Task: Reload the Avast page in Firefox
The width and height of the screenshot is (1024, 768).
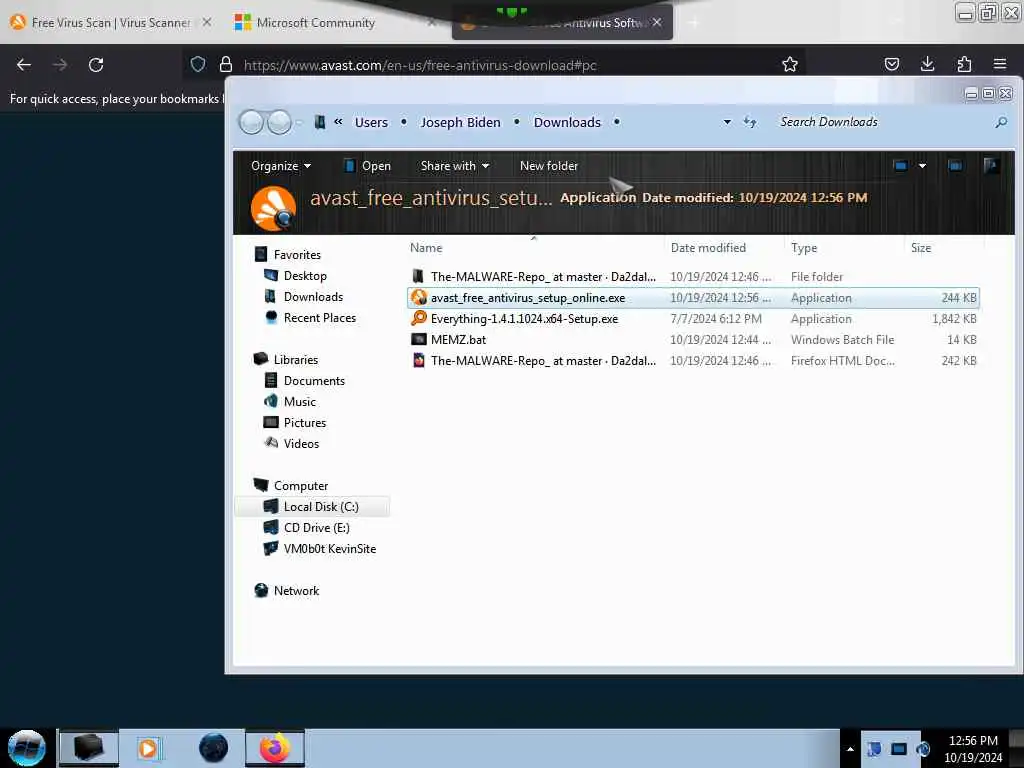Action: 96,65
